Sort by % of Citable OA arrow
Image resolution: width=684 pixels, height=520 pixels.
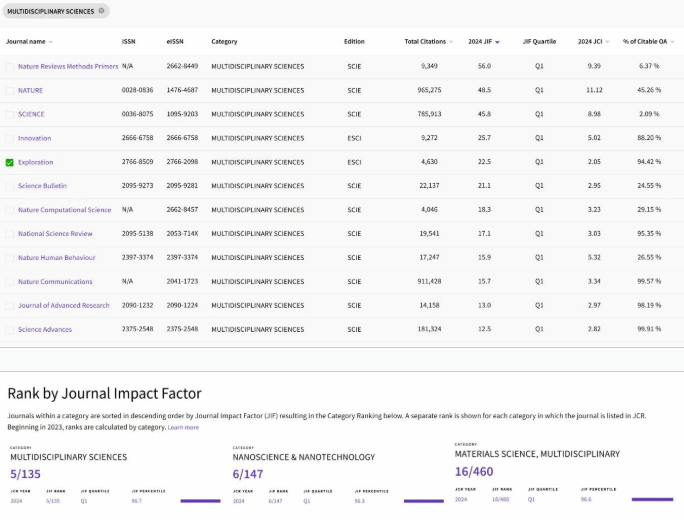click(672, 42)
